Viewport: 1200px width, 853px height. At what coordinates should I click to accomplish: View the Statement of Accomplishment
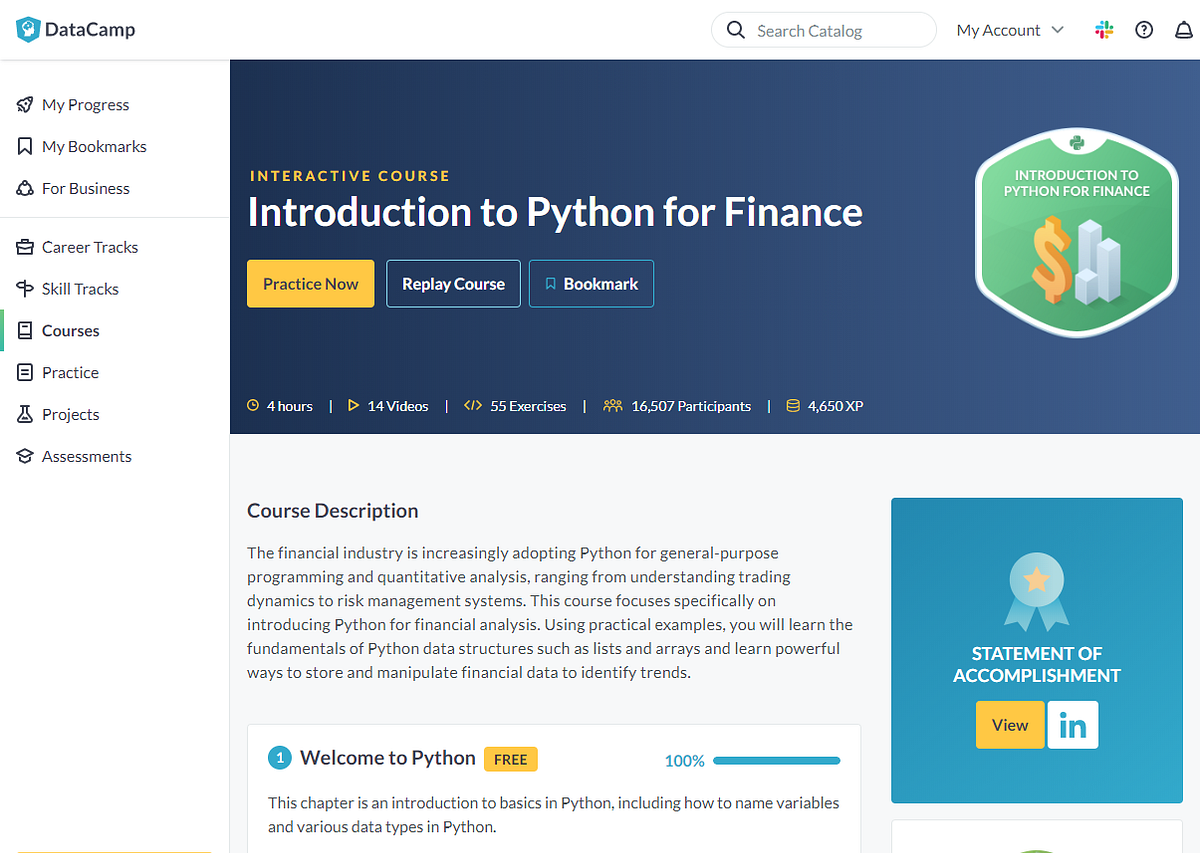click(x=1009, y=724)
